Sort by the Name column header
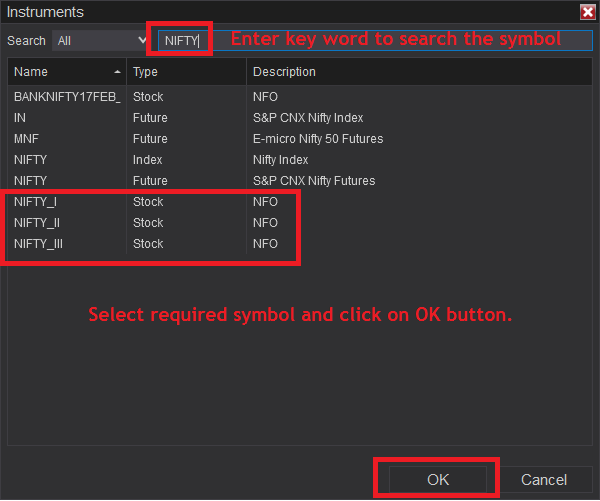The height and width of the screenshot is (501, 600). [x=67, y=72]
